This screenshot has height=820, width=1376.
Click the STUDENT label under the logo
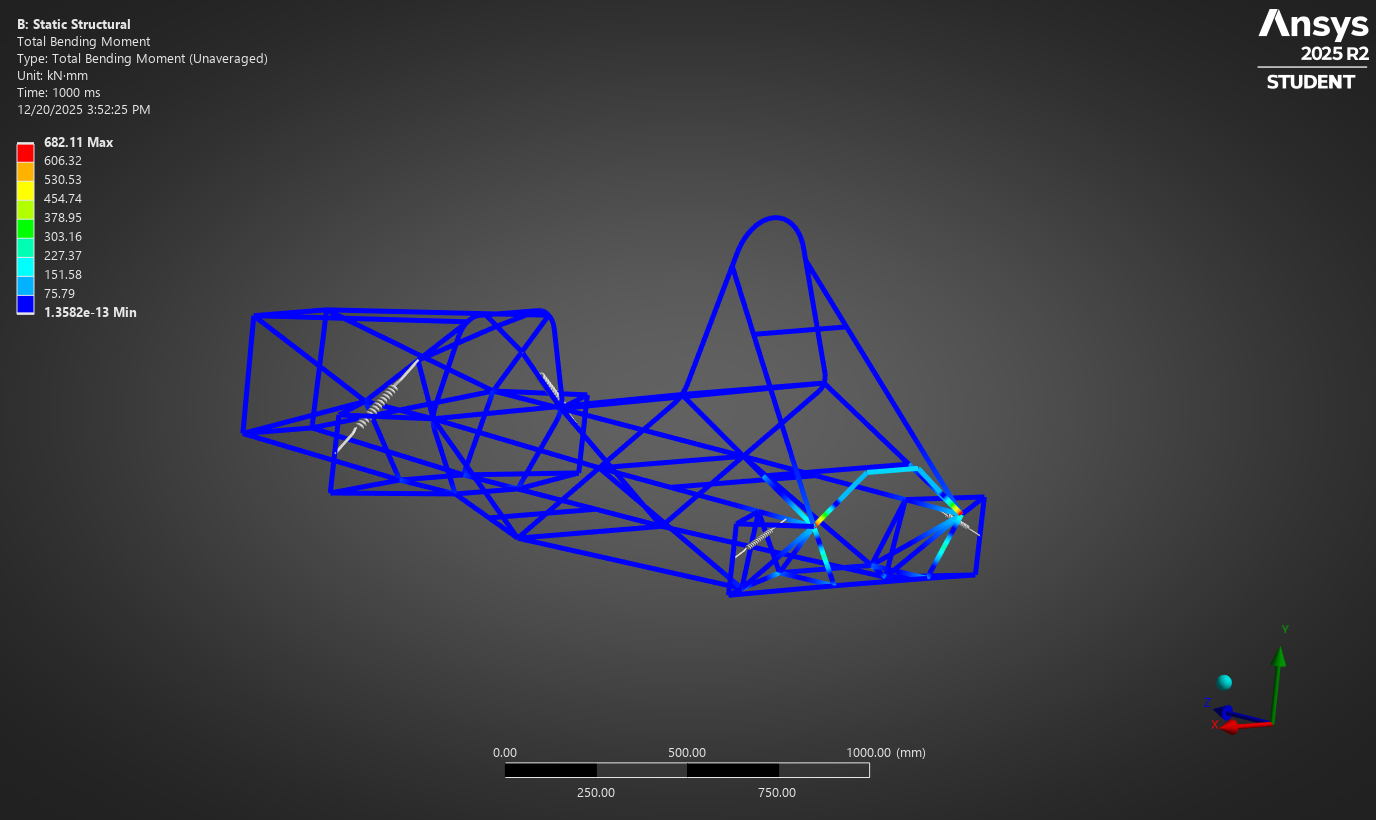point(1310,82)
